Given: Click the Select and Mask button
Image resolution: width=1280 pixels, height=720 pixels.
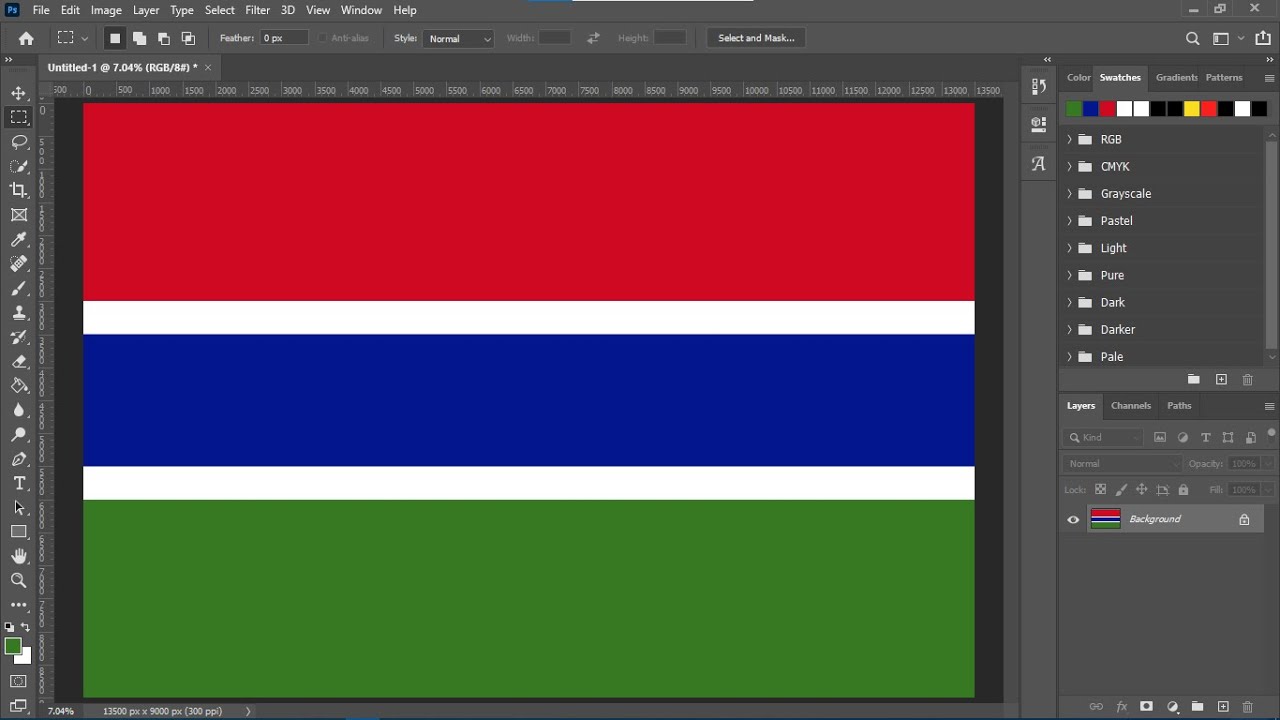Looking at the screenshot, I should click(756, 38).
